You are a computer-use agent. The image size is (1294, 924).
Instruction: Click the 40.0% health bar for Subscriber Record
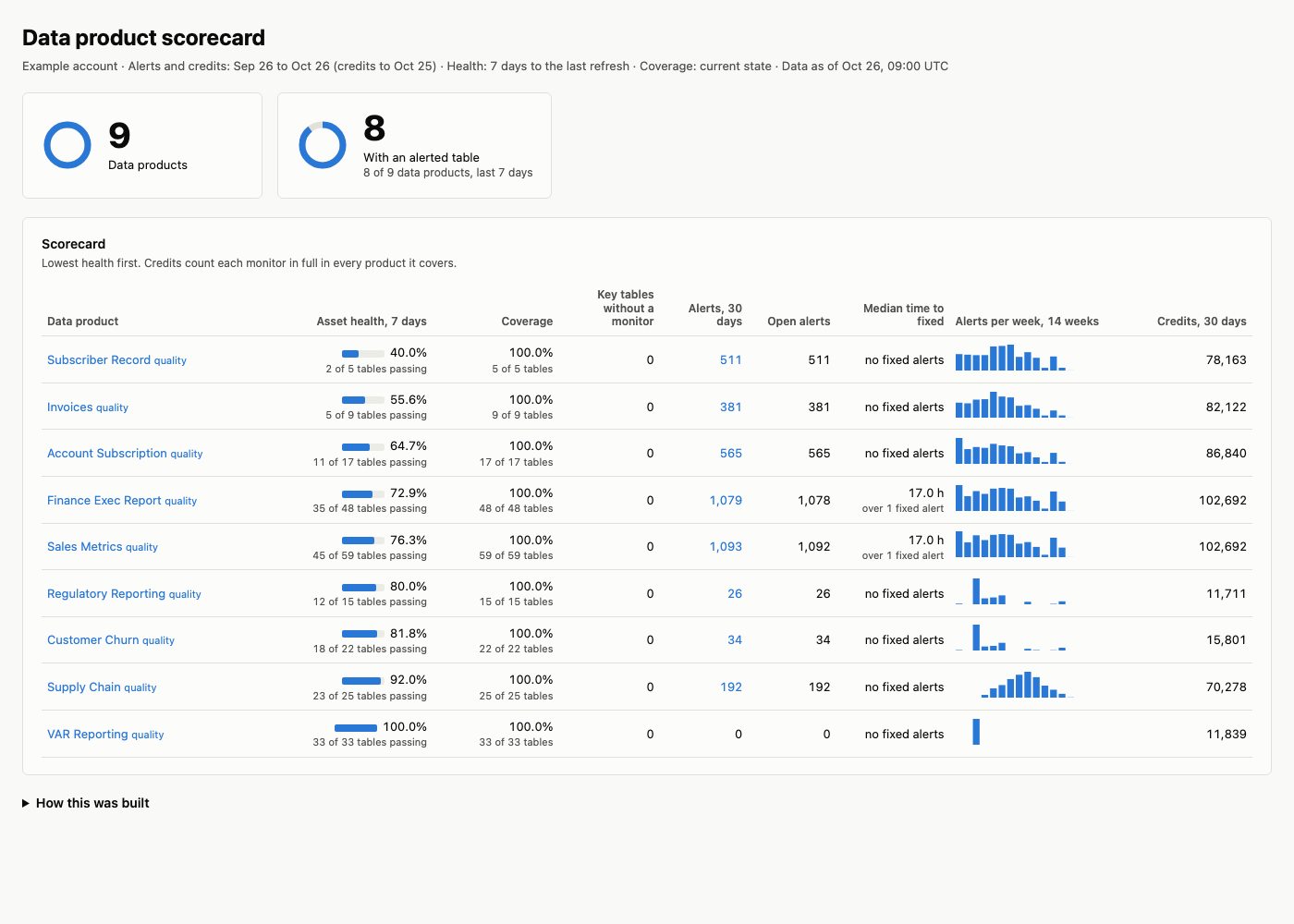363,354
